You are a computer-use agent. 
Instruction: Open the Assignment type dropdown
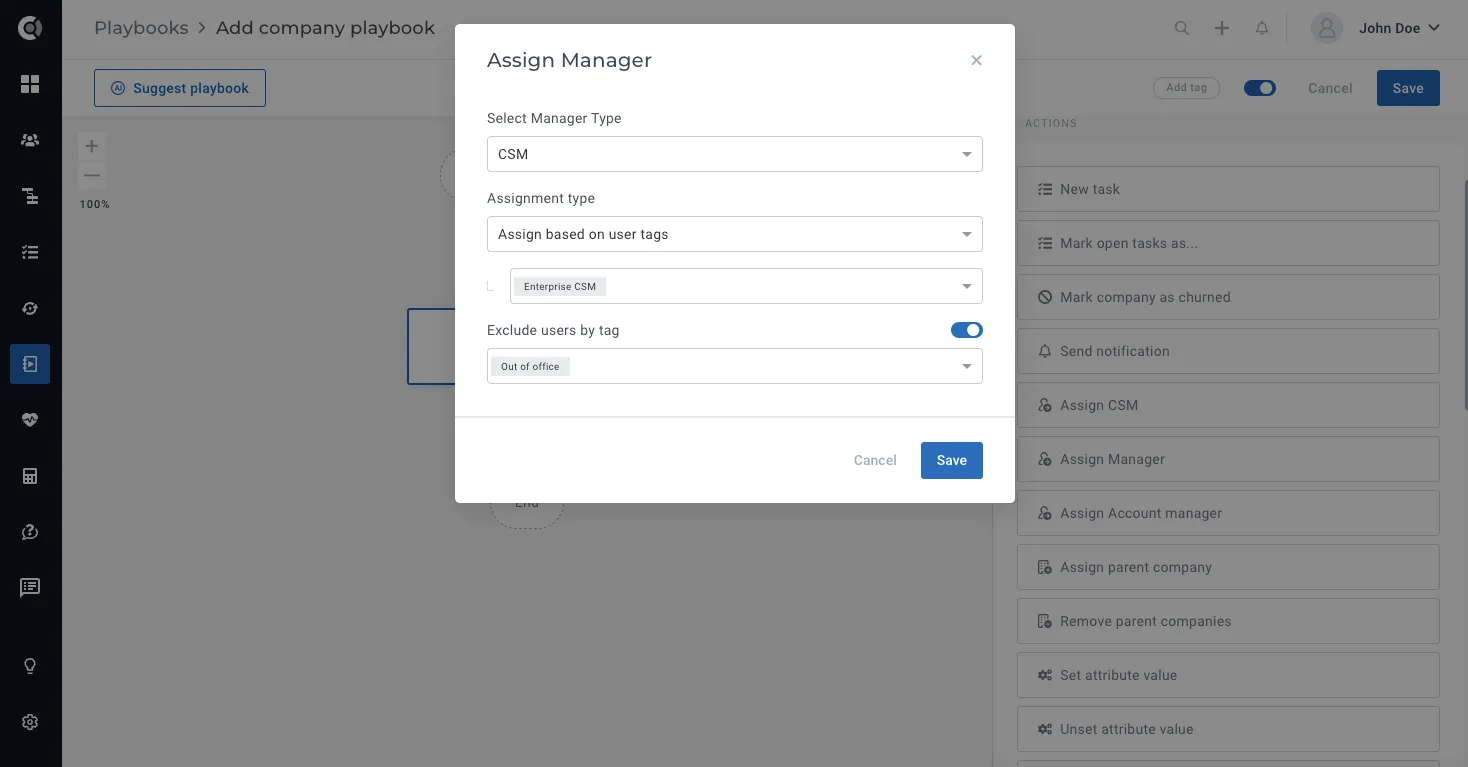[735, 234]
